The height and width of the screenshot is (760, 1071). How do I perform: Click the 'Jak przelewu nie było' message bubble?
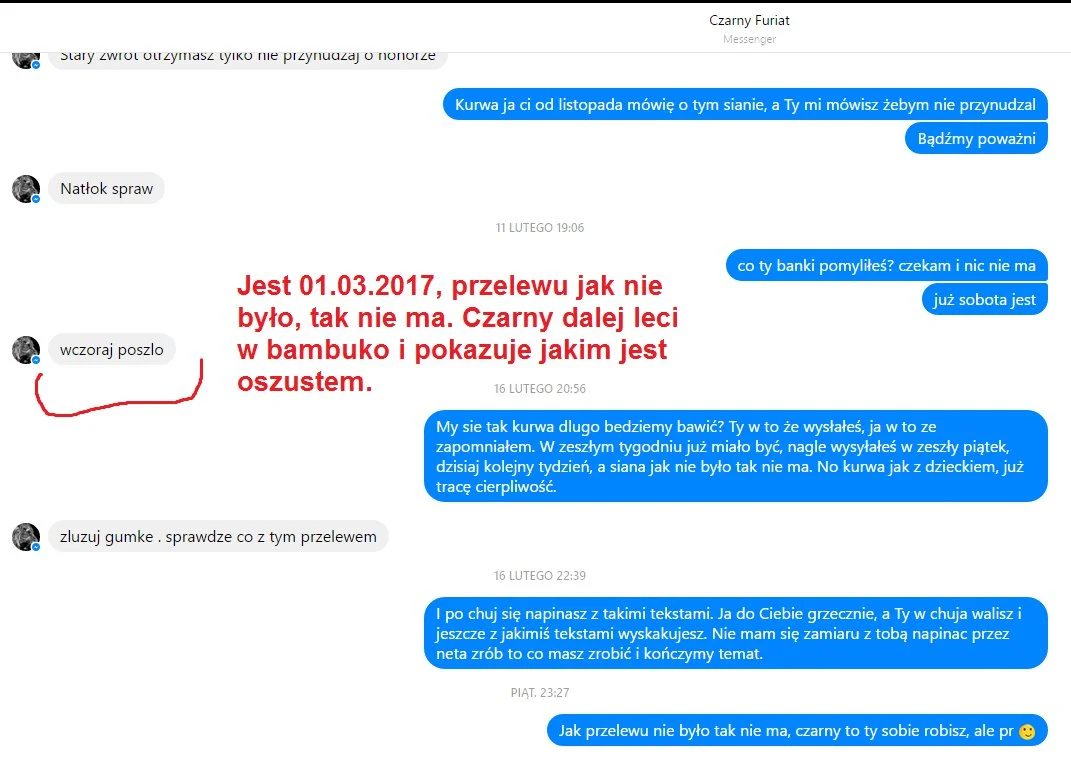tap(797, 731)
